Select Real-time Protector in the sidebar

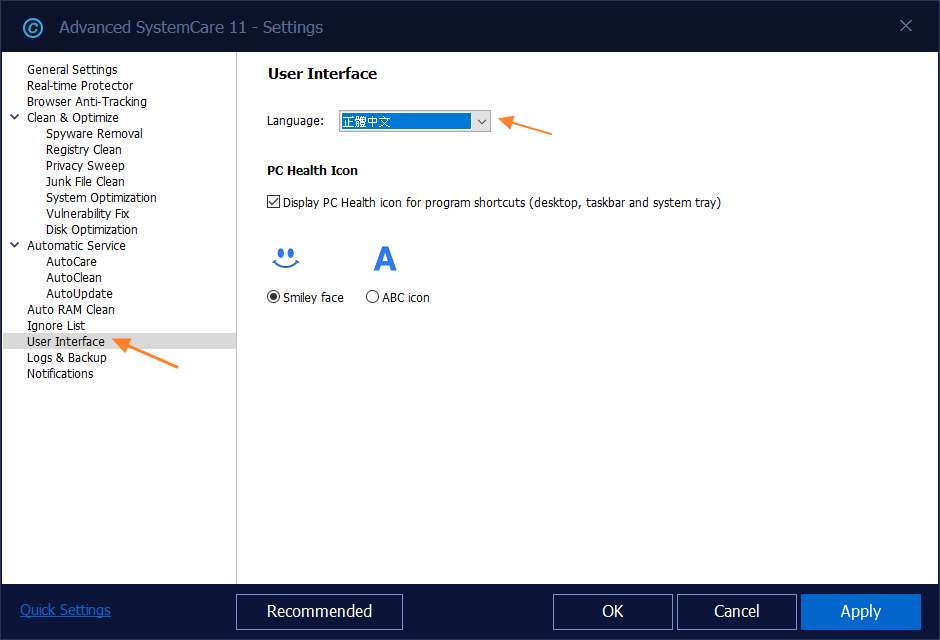click(x=80, y=85)
